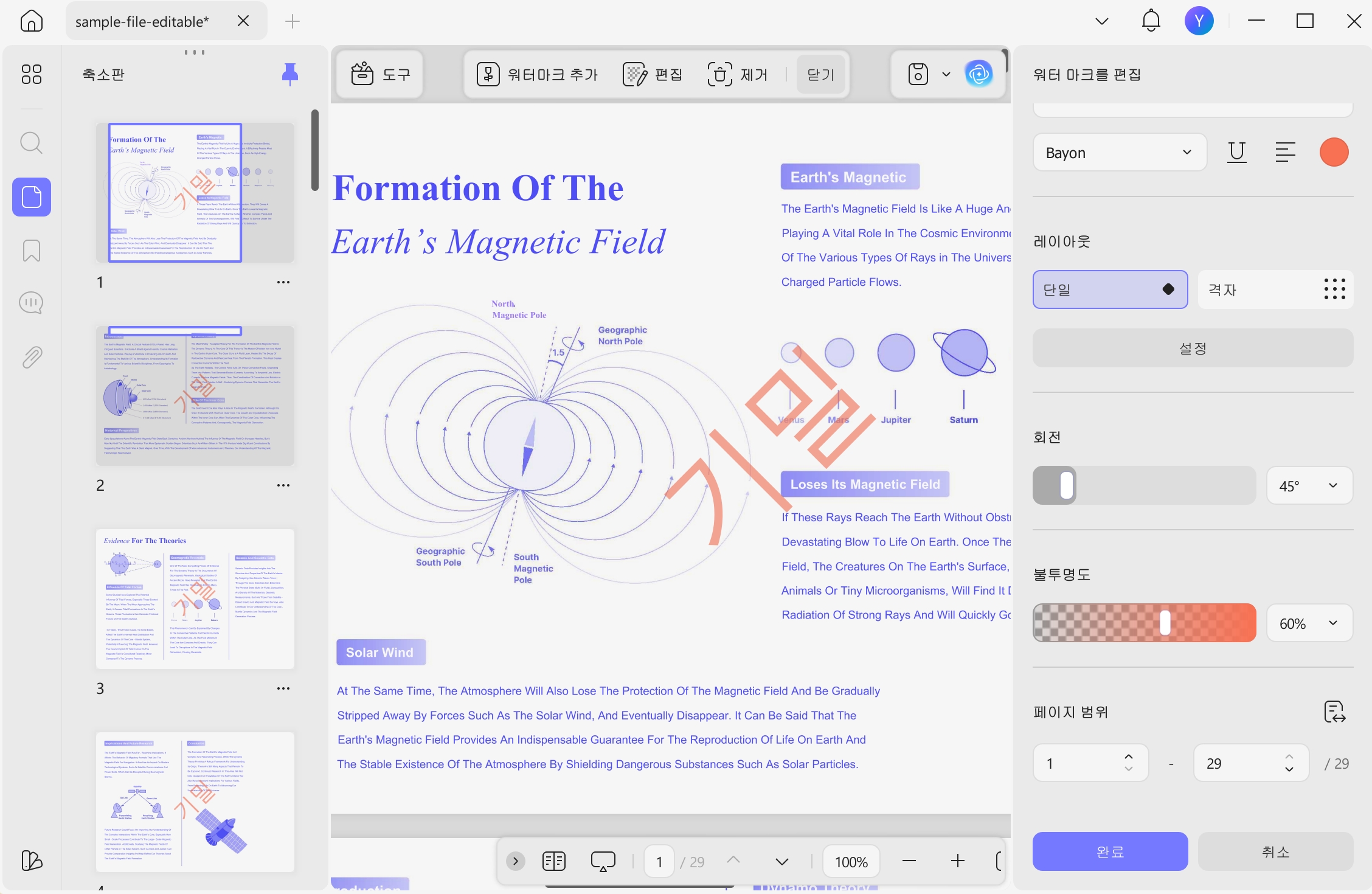
Task: Click the pin icon in 축소판 panel
Action: pyautogui.click(x=290, y=74)
